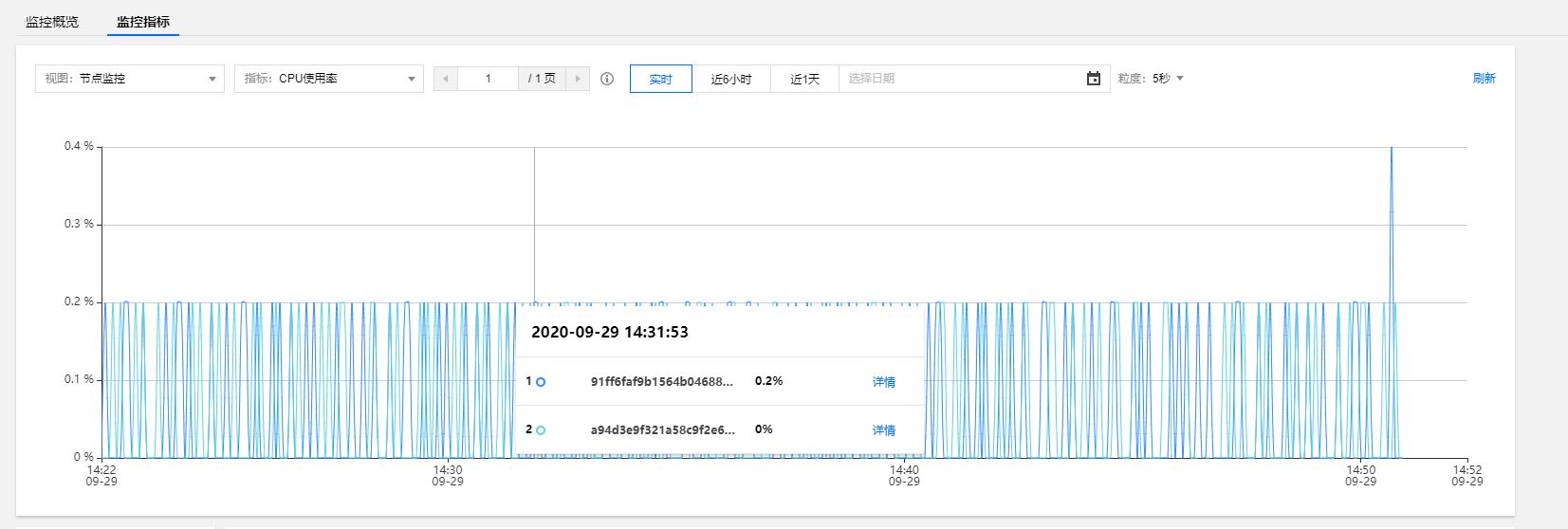1568x529 pixels.
Task: Click series 1 blue circle marker in tooltip
Action: tap(541, 382)
